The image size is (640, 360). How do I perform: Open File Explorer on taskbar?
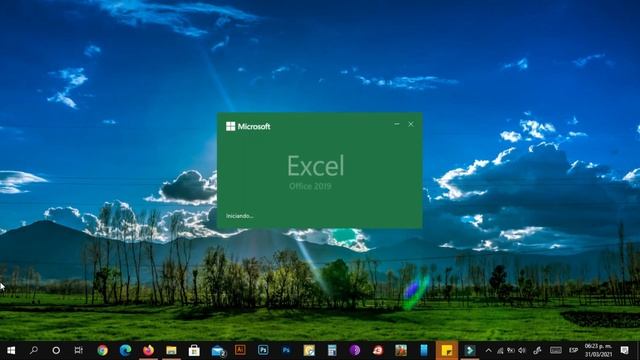click(171, 350)
